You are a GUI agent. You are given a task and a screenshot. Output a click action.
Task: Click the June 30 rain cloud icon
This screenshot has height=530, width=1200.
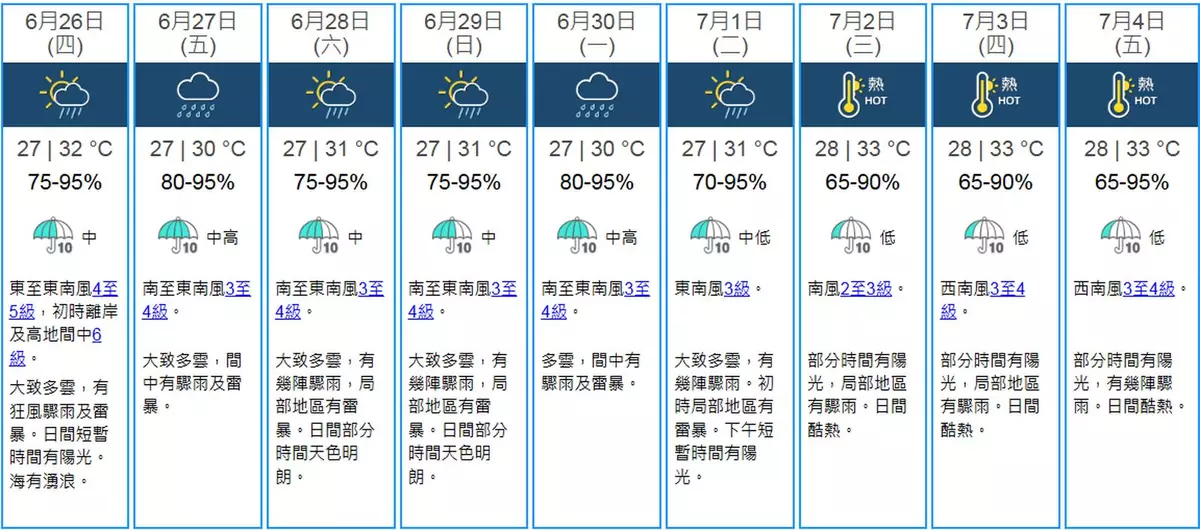tap(597, 94)
